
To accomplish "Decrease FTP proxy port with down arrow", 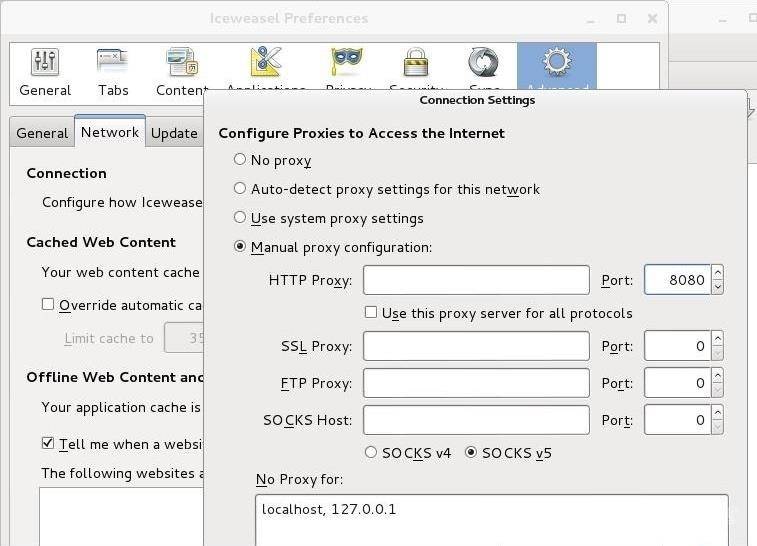I will coord(717,390).
